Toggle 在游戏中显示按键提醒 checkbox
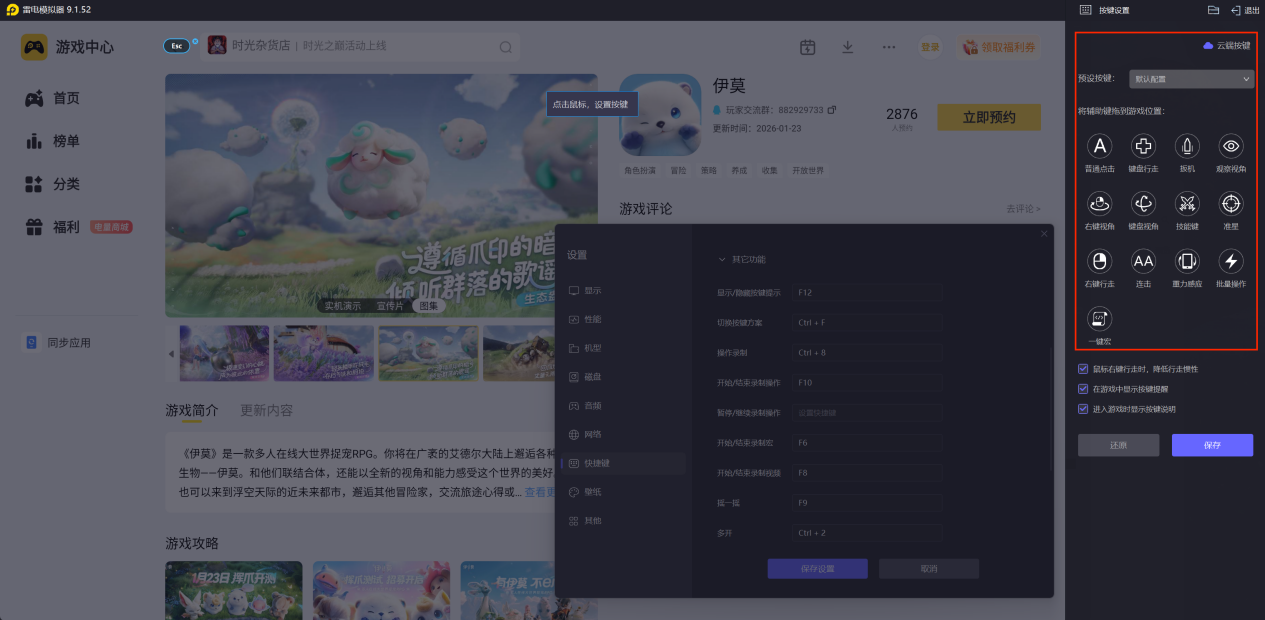This screenshot has height=620, width=1265. pyautogui.click(x=1083, y=389)
